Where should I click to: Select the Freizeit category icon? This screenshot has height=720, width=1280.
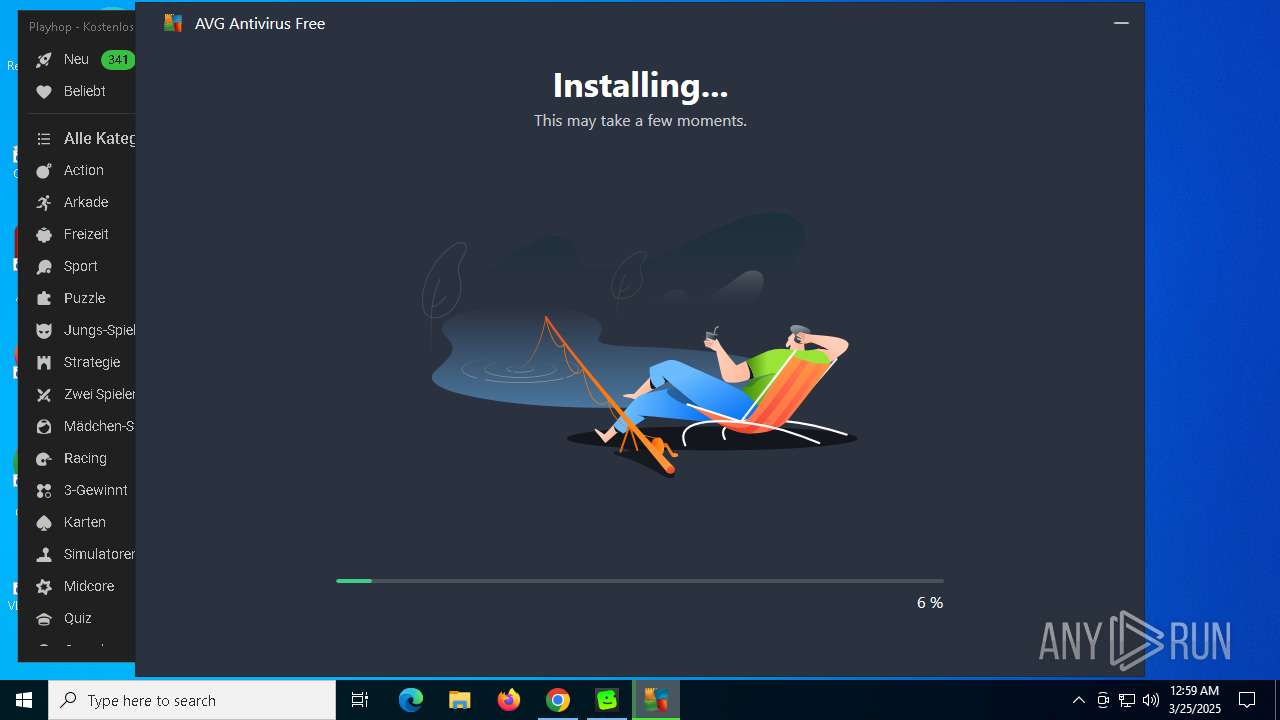click(44, 235)
